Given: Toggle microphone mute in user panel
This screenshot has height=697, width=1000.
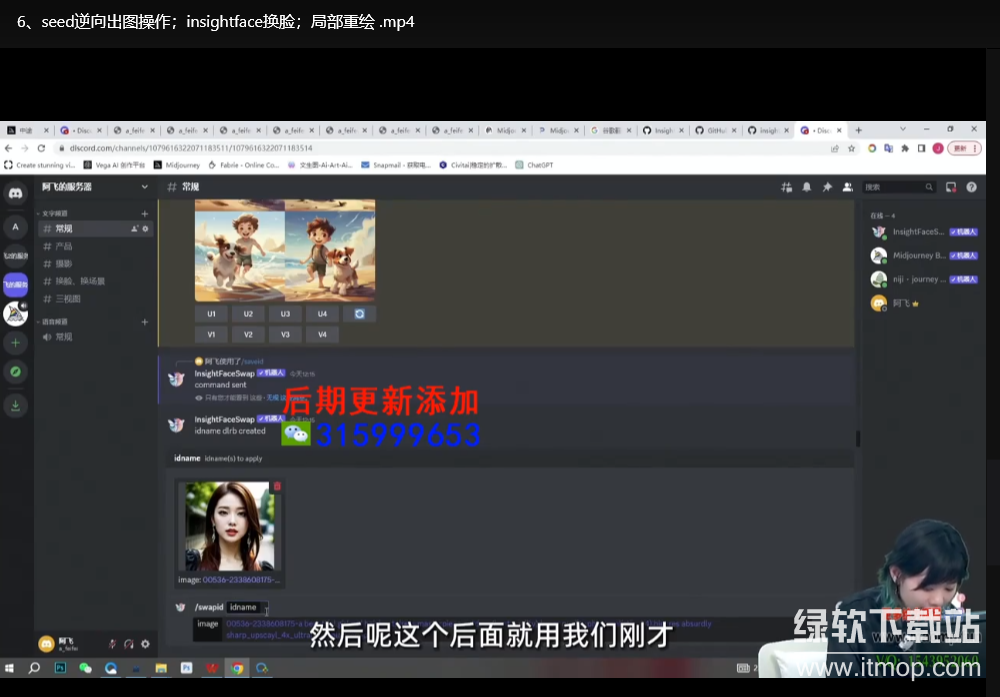Looking at the screenshot, I should pyautogui.click(x=113, y=644).
